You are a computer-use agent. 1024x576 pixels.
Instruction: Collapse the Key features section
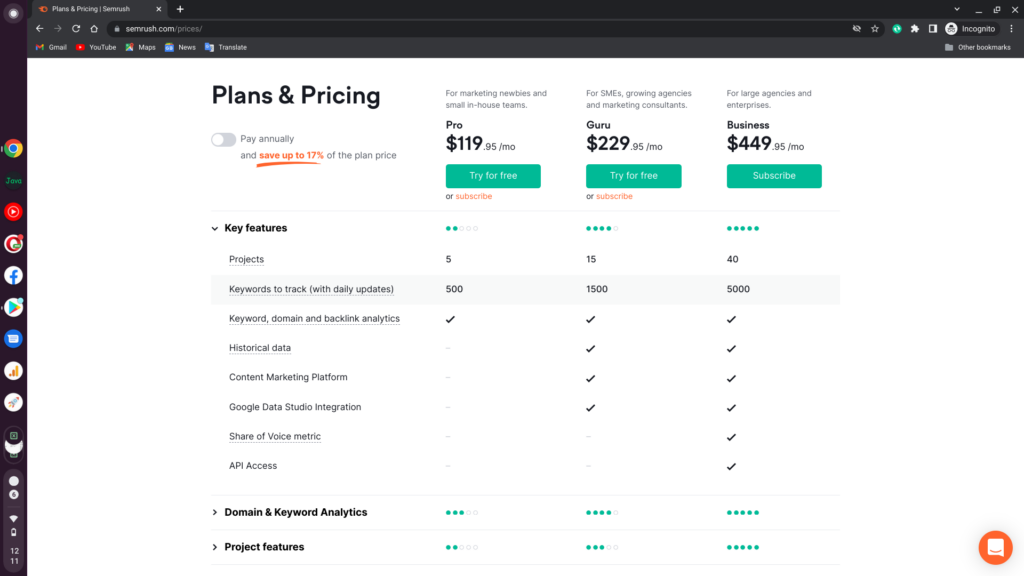pyautogui.click(x=215, y=229)
